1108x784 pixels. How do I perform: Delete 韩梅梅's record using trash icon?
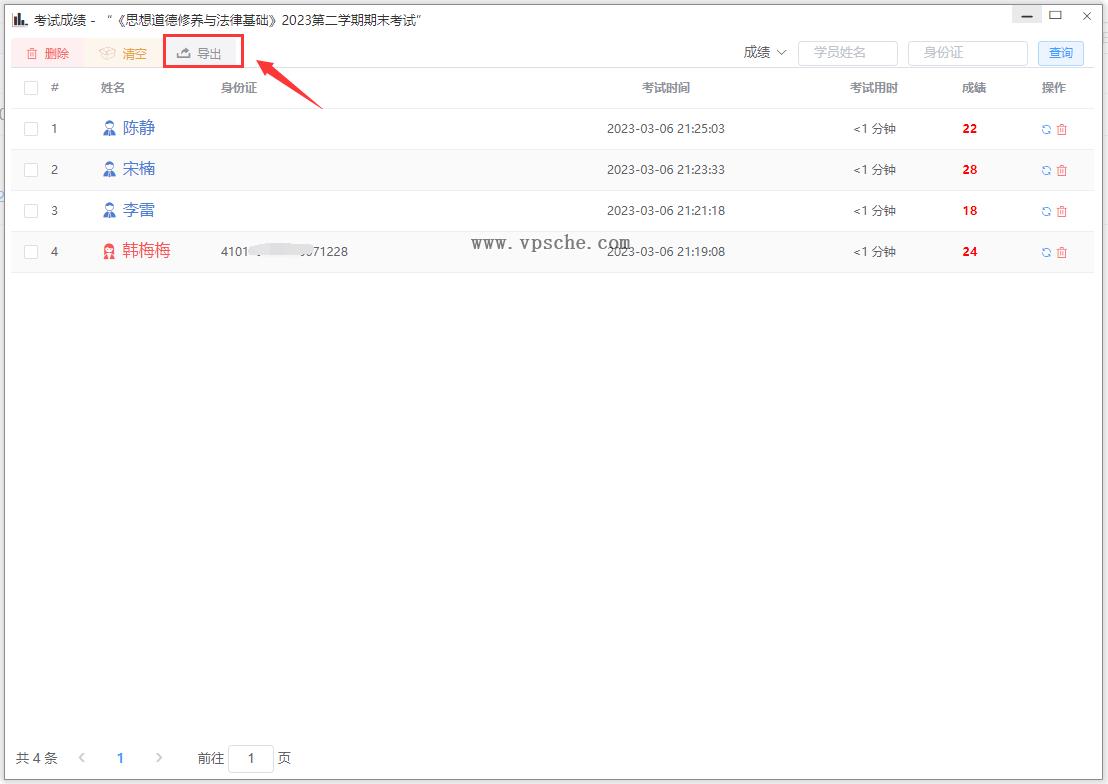1062,252
